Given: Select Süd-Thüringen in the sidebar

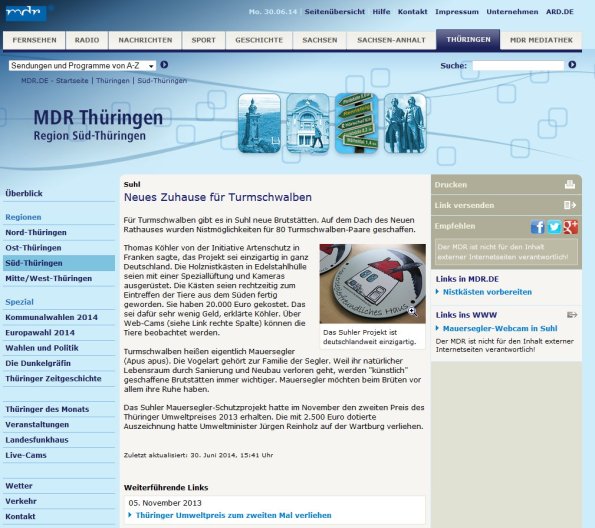Looking at the screenshot, I should coord(59,263).
